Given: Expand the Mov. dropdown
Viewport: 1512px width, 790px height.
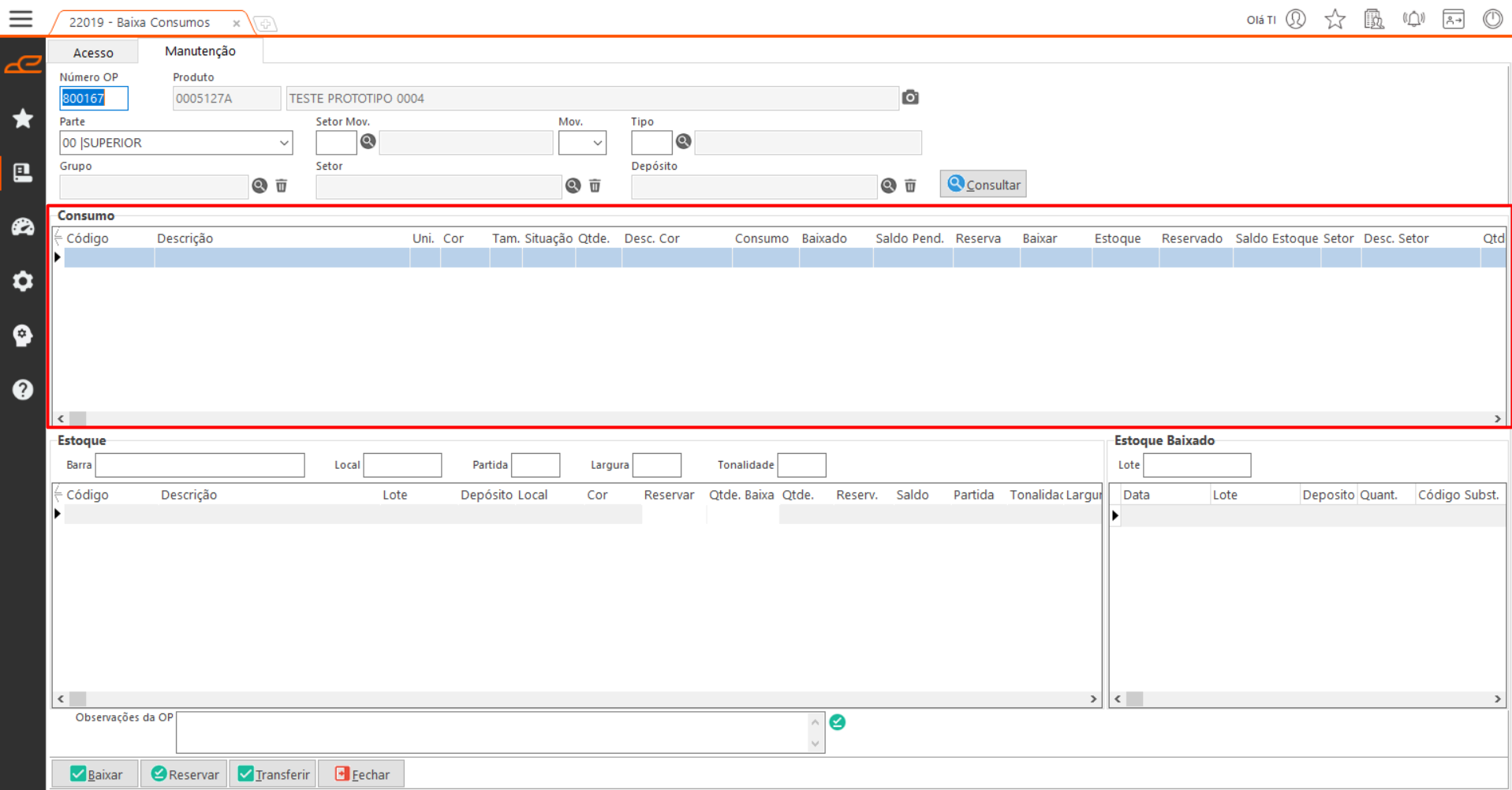Looking at the screenshot, I should pos(597,143).
